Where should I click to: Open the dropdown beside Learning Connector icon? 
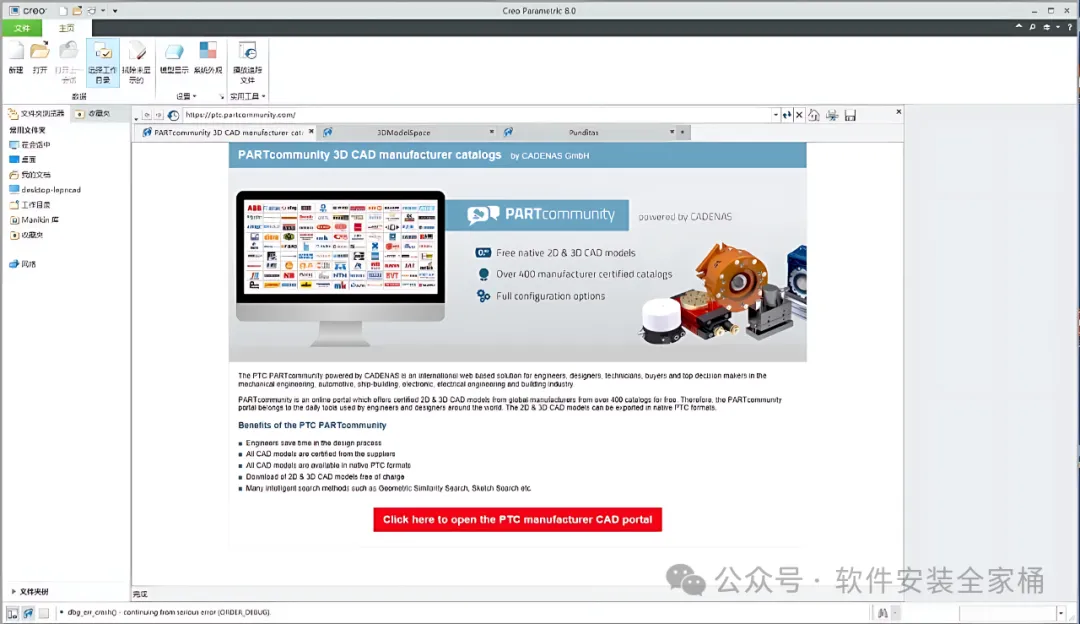click(x=1058, y=27)
